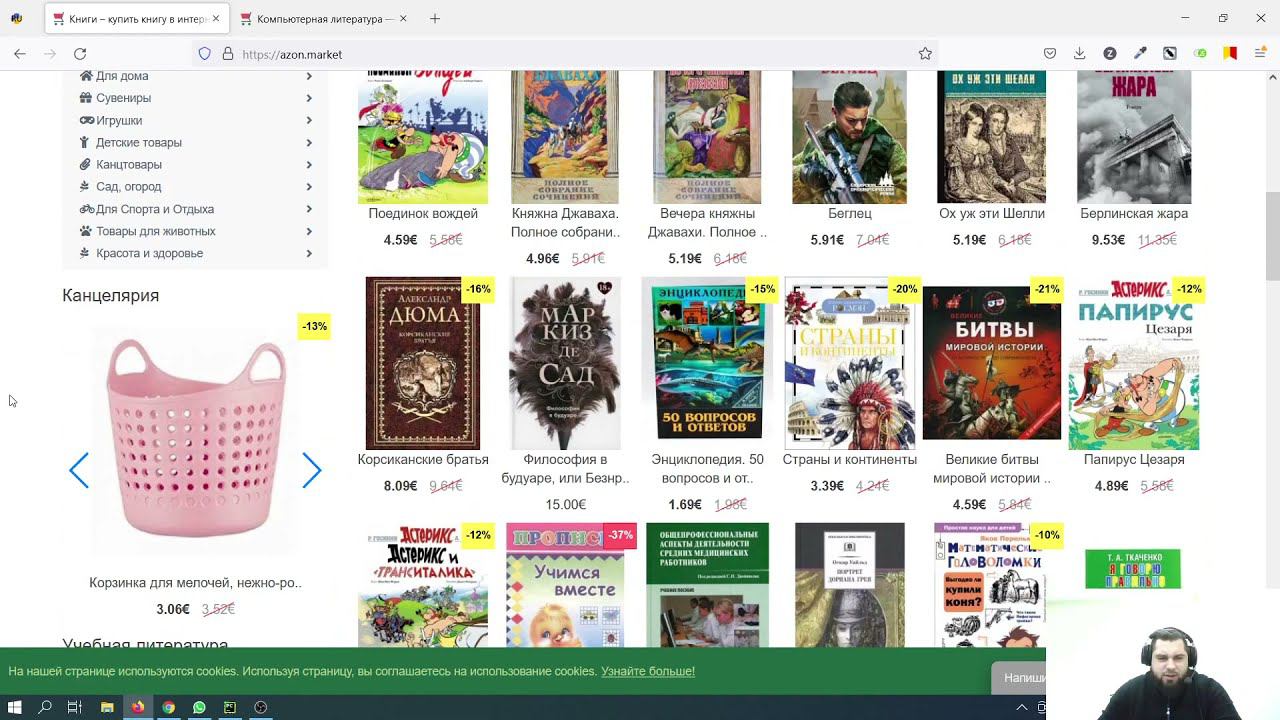Image resolution: width=1280 pixels, height=720 pixels.
Task: Click the child icon next to Детские товары
Action: (x=86, y=142)
